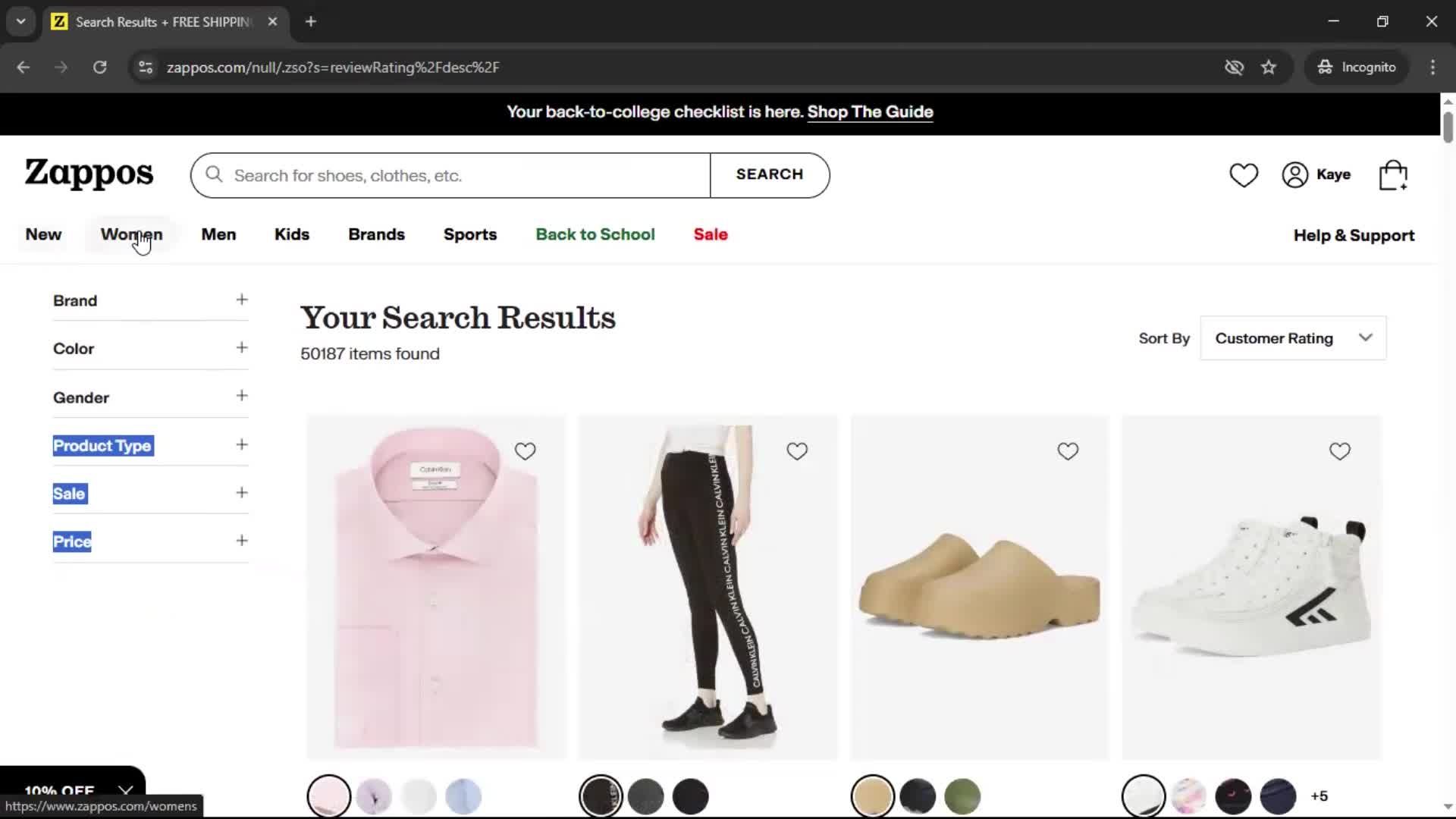Open the Kids menu
The width and height of the screenshot is (1456, 819).
coord(292,234)
